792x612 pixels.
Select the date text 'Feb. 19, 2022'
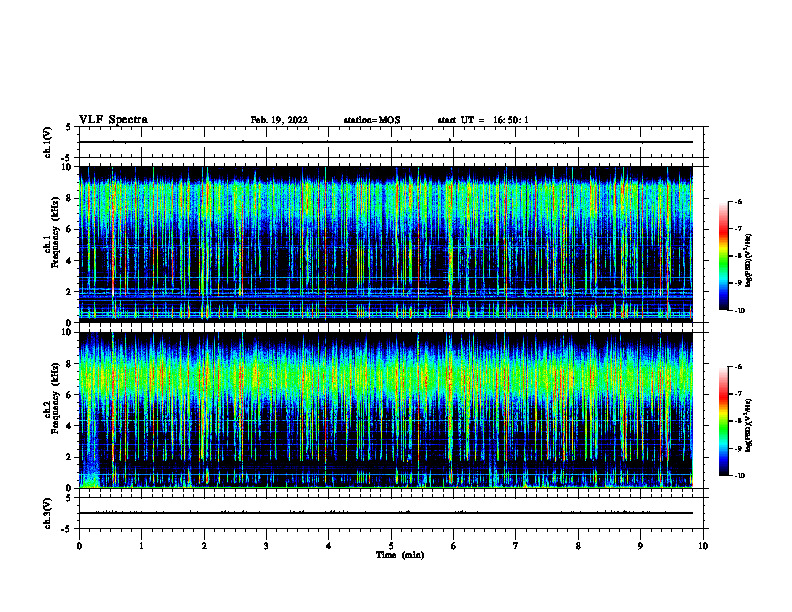[279, 120]
